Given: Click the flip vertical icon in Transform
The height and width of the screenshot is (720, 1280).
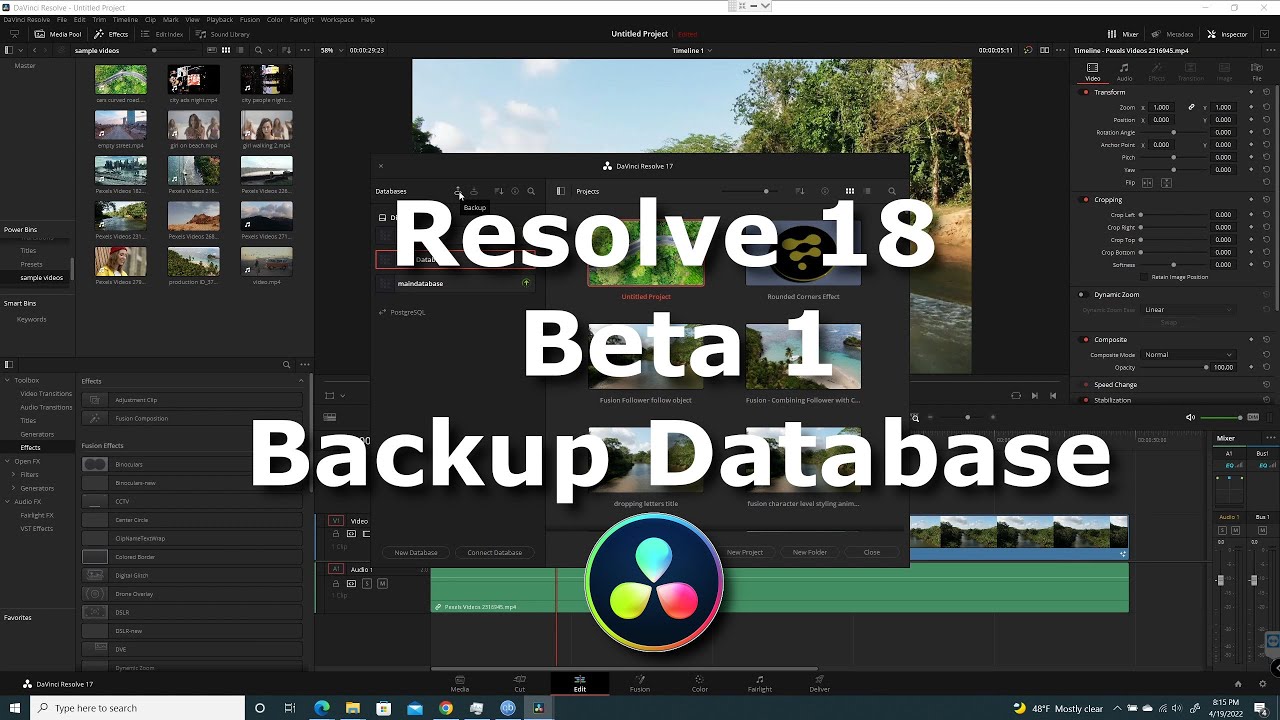Looking at the screenshot, I should pos(1164,183).
